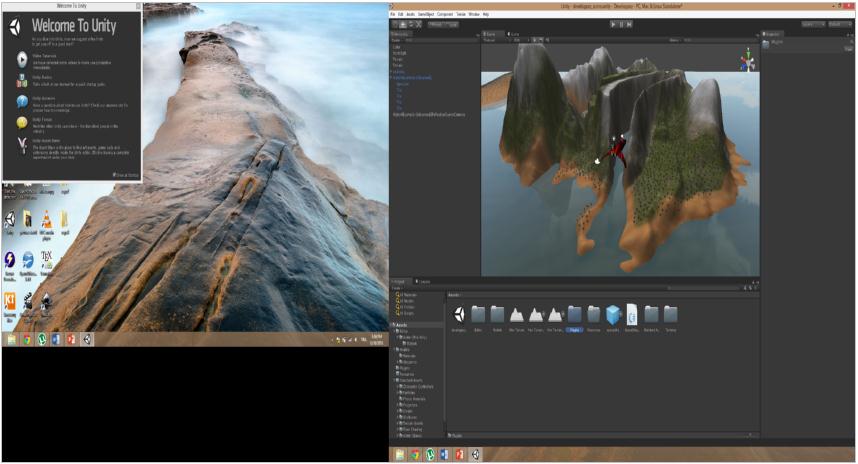Click Chrome icon in right taskbar
The height and width of the screenshot is (464, 858).
point(415,455)
